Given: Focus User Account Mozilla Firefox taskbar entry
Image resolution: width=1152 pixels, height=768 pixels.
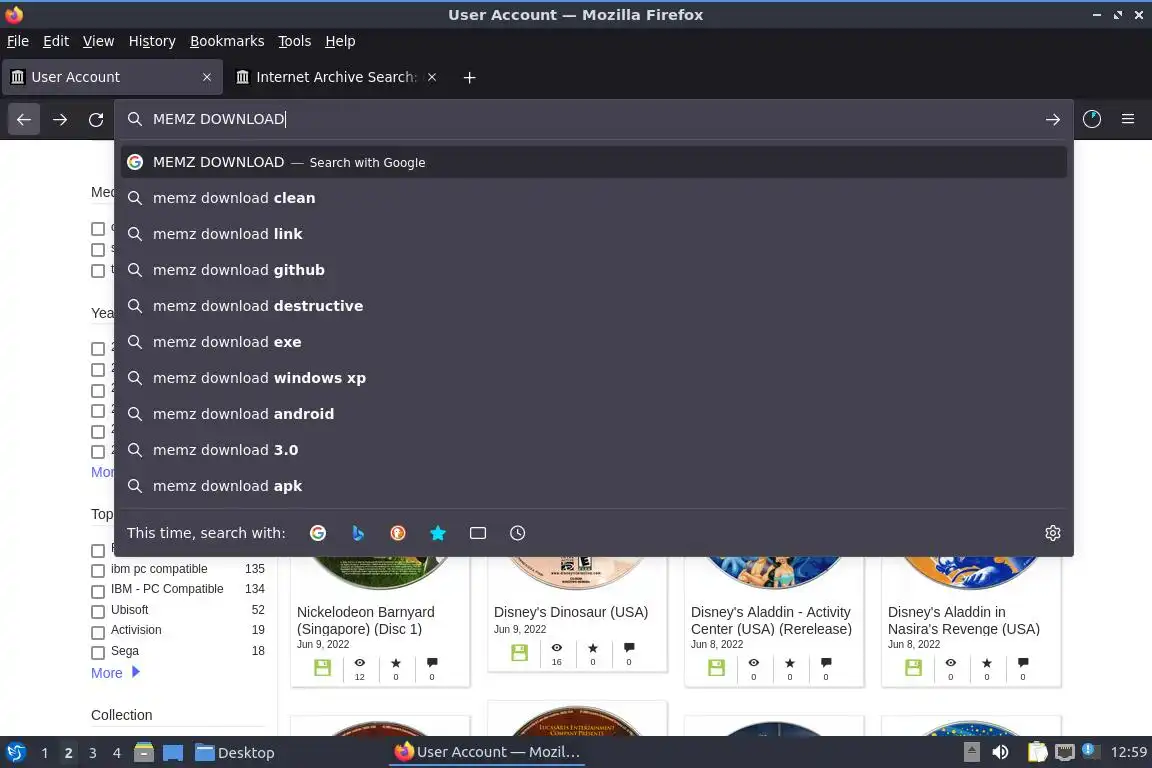Looking at the screenshot, I should [x=488, y=752].
